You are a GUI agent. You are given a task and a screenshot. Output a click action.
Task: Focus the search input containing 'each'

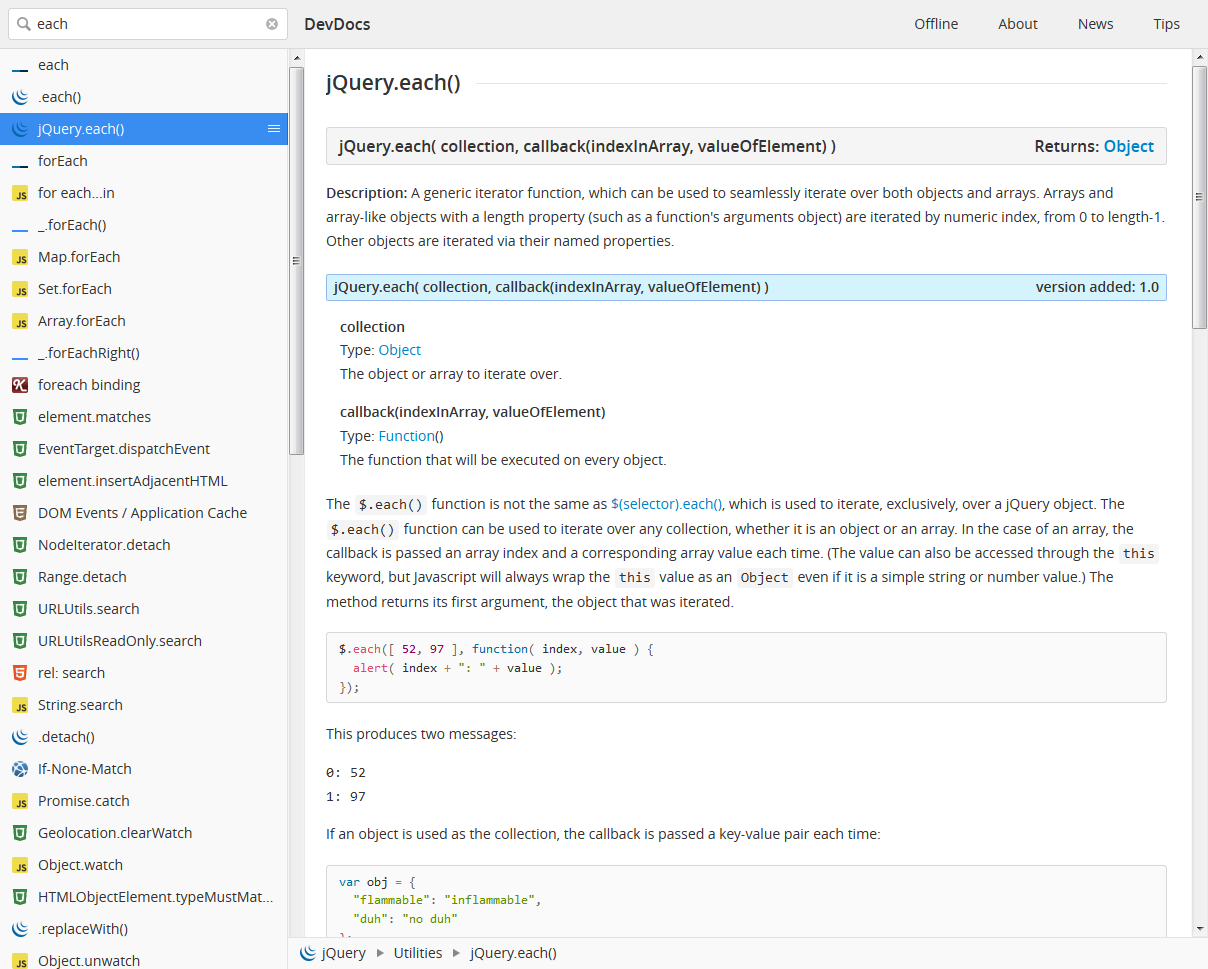[148, 24]
